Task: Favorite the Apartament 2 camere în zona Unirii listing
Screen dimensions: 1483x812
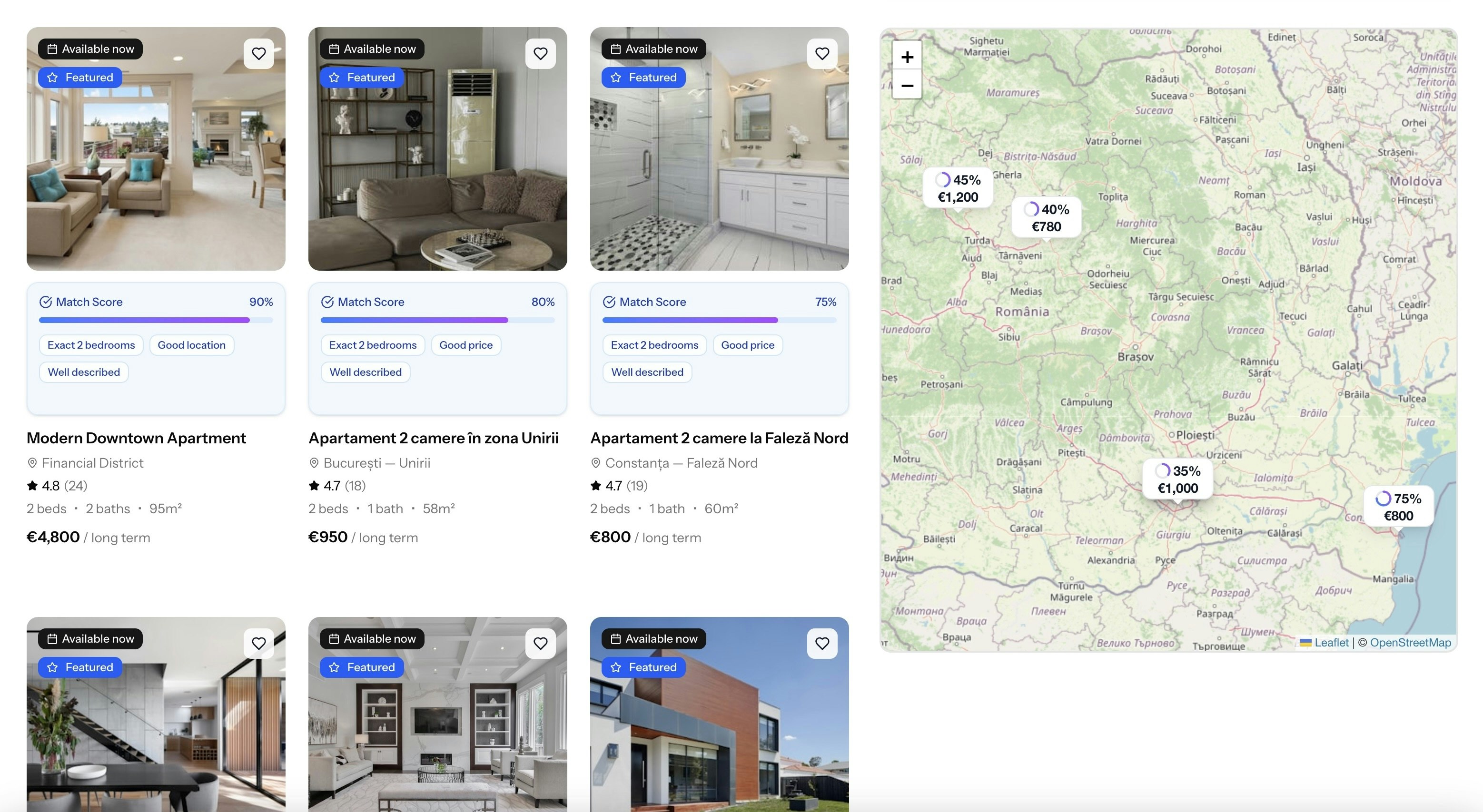Action: click(540, 54)
